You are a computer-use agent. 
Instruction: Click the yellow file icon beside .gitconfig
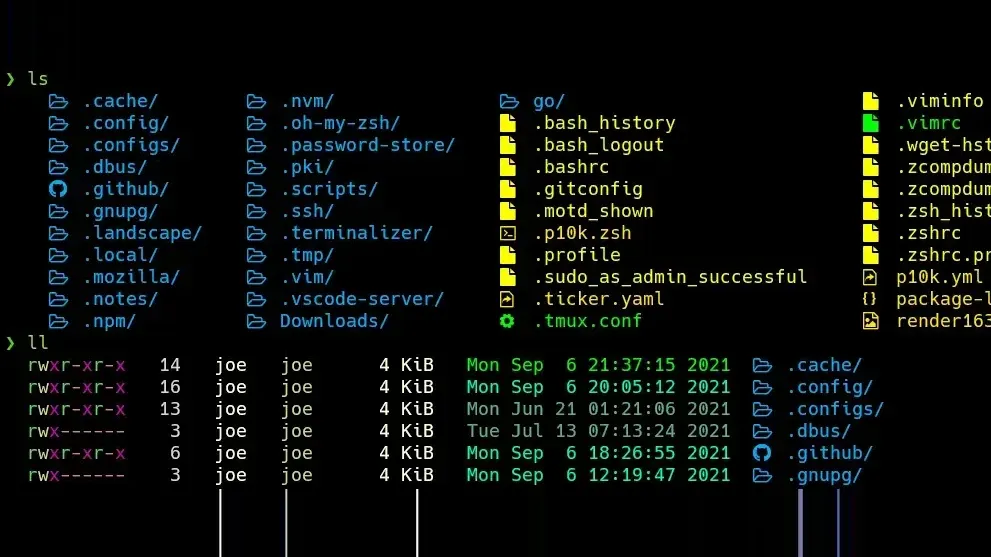click(508, 189)
